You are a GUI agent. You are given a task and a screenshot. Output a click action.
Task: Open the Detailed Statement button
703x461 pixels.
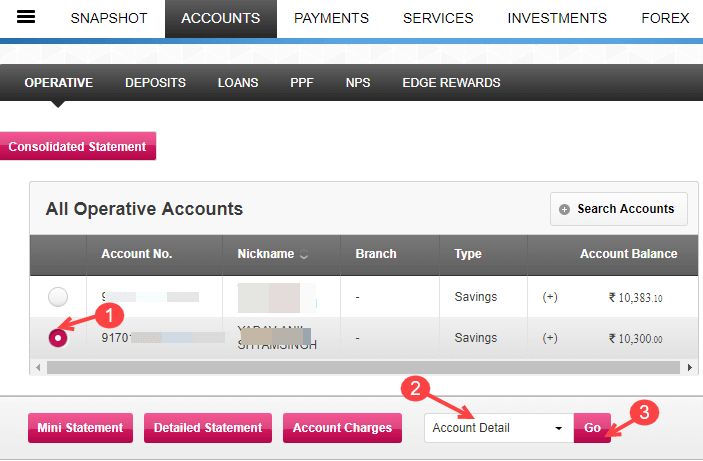(x=208, y=428)
